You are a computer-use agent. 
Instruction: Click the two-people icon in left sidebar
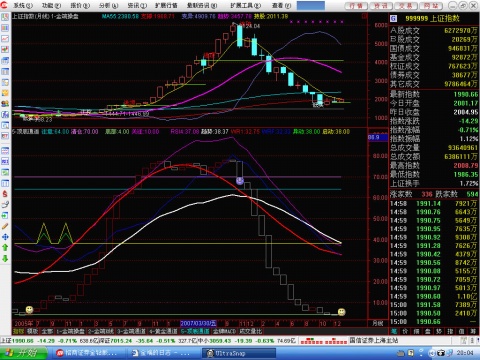5,104
